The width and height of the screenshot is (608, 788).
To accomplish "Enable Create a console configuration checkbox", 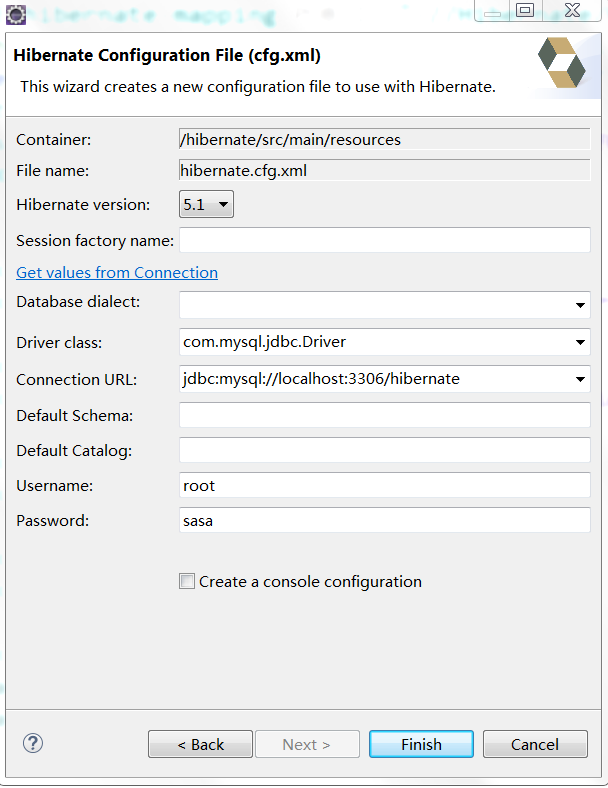I will [x=187, y=581].
